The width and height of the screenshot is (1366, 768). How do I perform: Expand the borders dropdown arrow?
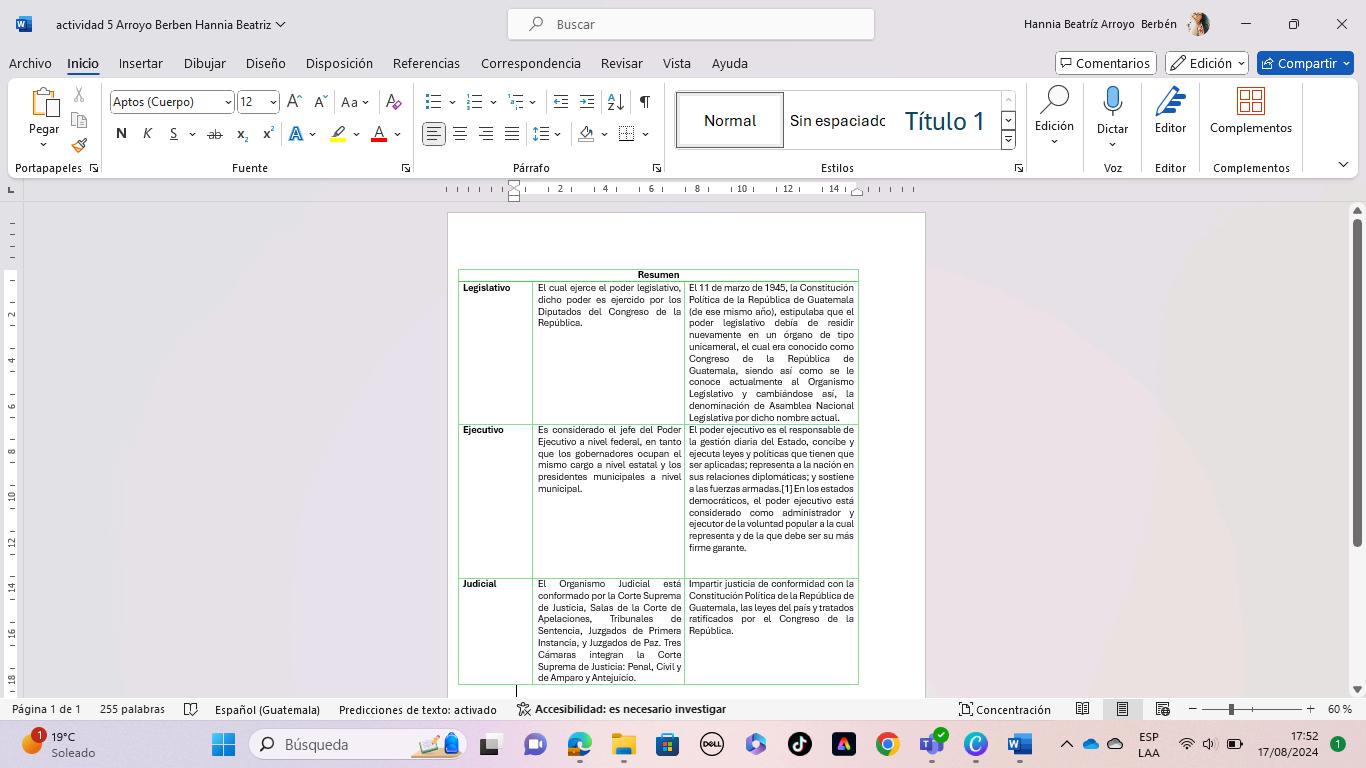(x=646, y=134)
